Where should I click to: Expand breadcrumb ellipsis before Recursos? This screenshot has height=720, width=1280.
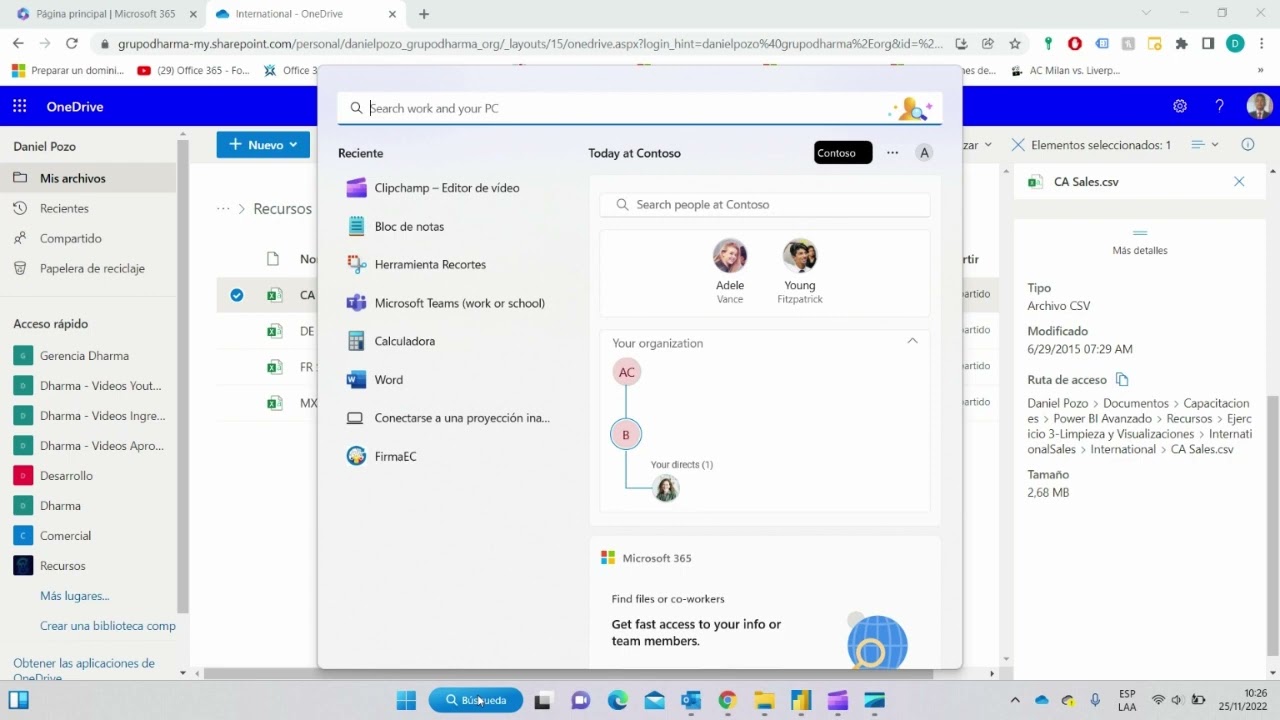click(x=223, y=208)
